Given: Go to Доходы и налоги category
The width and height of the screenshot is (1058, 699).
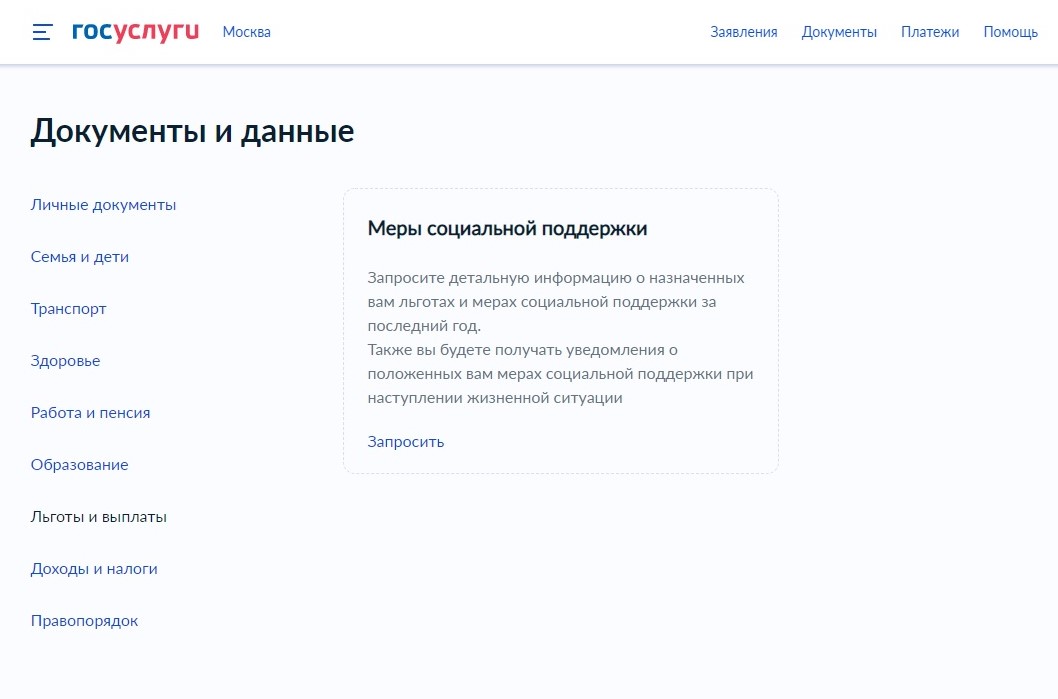Looking at the screenshot, I should click(94, 569).
